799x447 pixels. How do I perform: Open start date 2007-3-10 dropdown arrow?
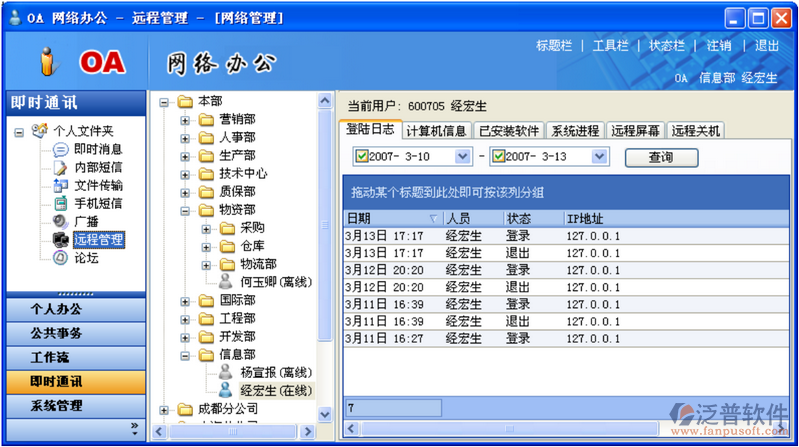click(463, 156)
